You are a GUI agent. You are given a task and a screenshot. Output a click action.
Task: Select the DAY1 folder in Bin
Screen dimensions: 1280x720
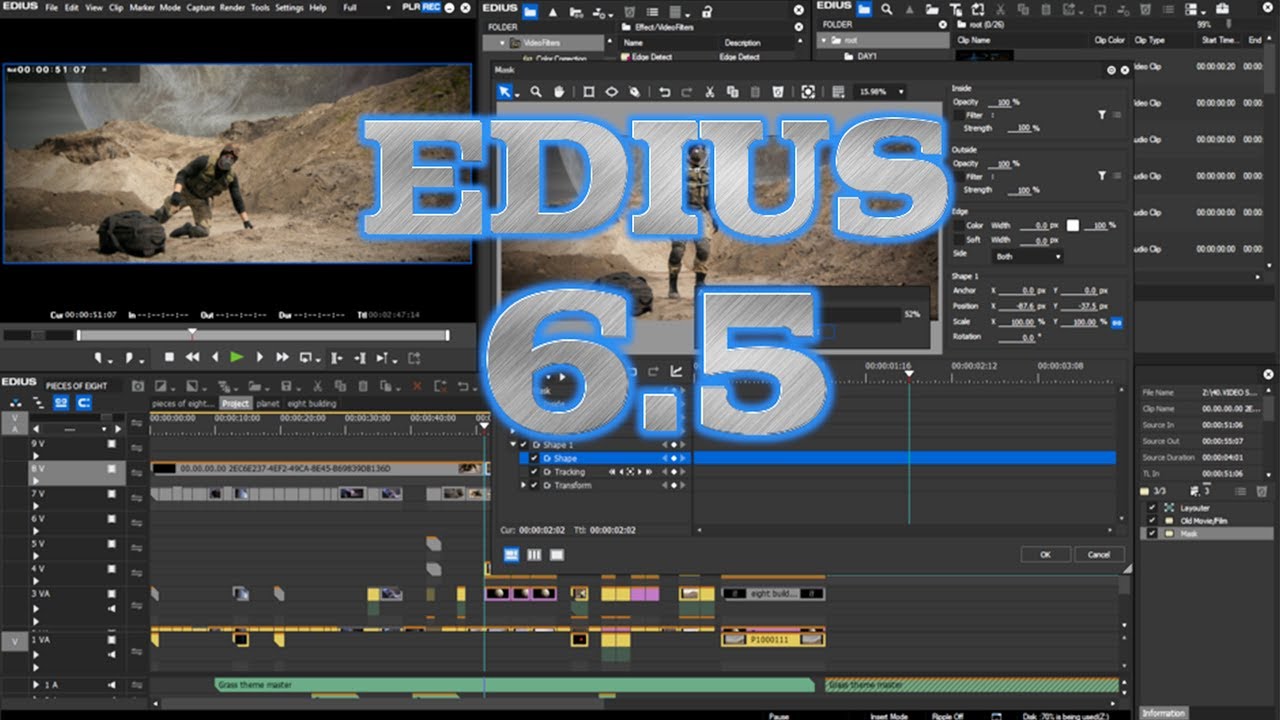click(x=867, y=57)
